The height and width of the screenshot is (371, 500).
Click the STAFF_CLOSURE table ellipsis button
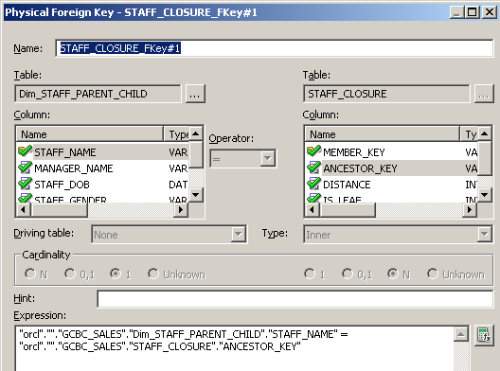[484, 94]
